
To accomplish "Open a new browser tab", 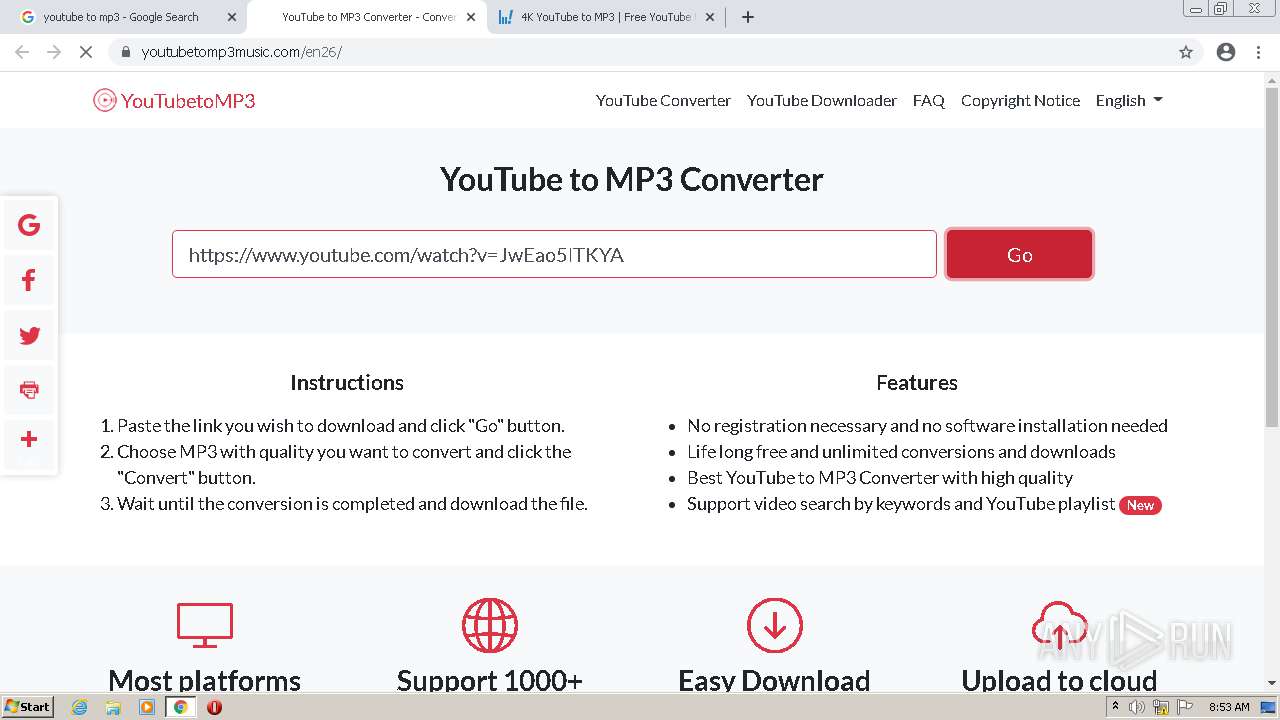I will tap(748, 17).
